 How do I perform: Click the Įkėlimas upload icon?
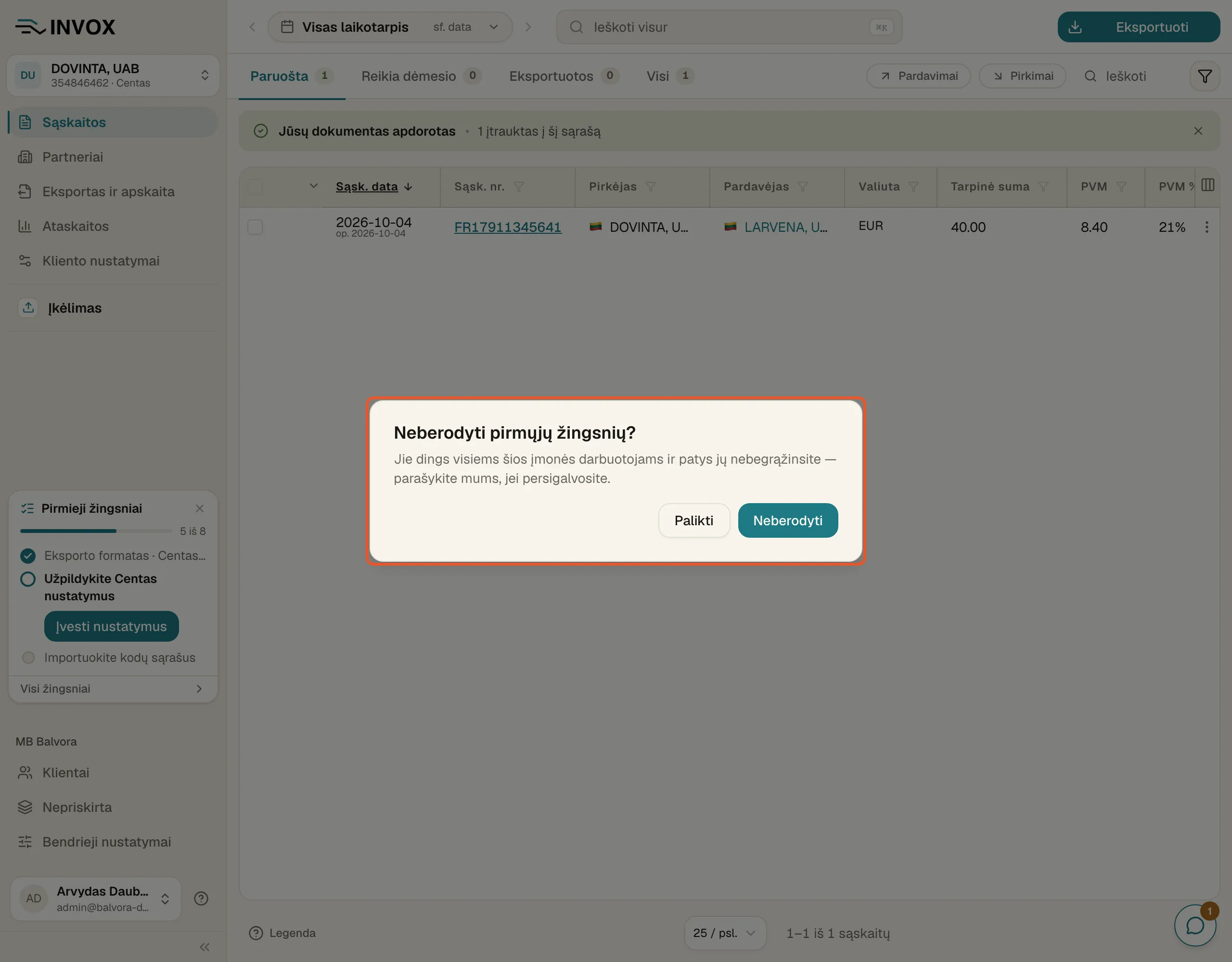[x=28, y=308]
